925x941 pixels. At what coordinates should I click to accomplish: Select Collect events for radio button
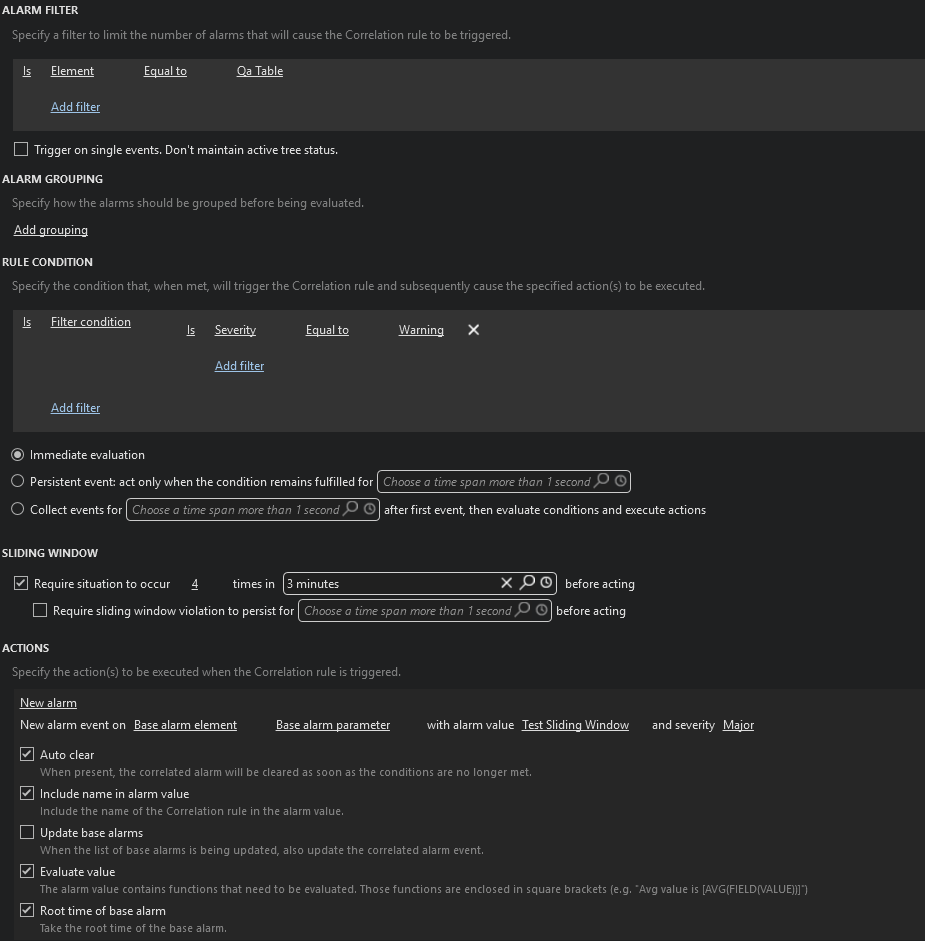click(17, 509)
